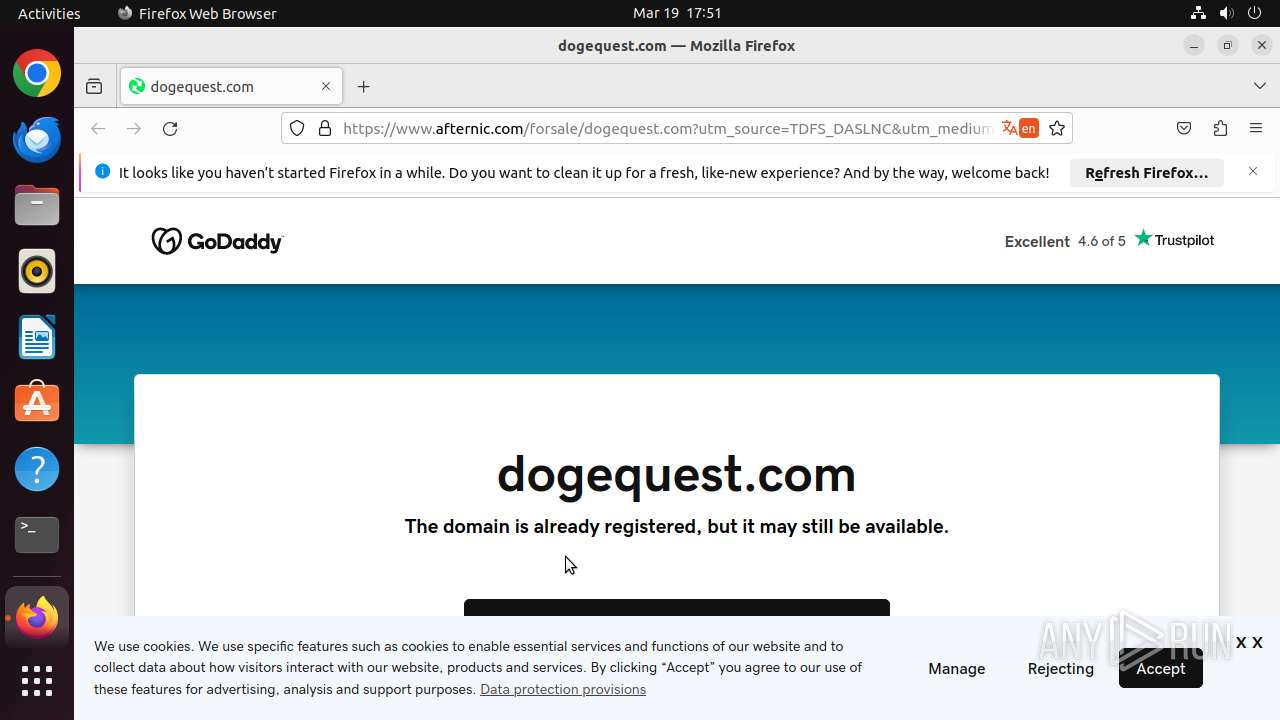Viewport: 1280px width, 720px height.
Task: Open the Data protection provisions link
Action: 563,689
